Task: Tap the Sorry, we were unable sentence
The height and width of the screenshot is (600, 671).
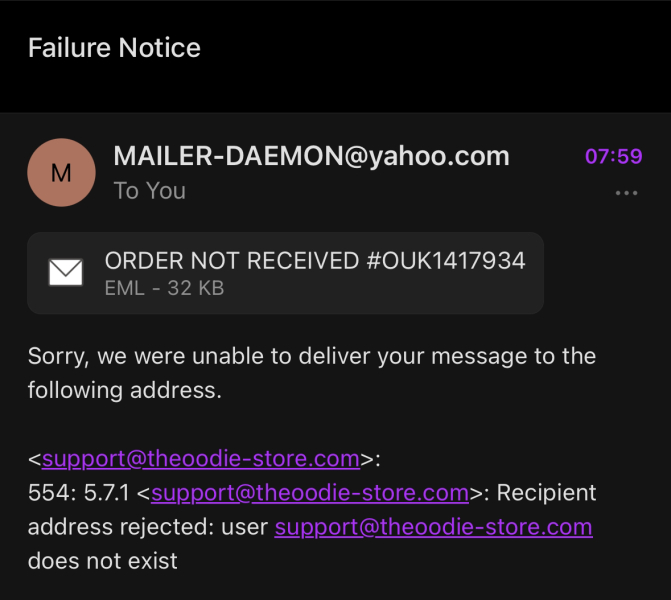Action: (311, 356)
